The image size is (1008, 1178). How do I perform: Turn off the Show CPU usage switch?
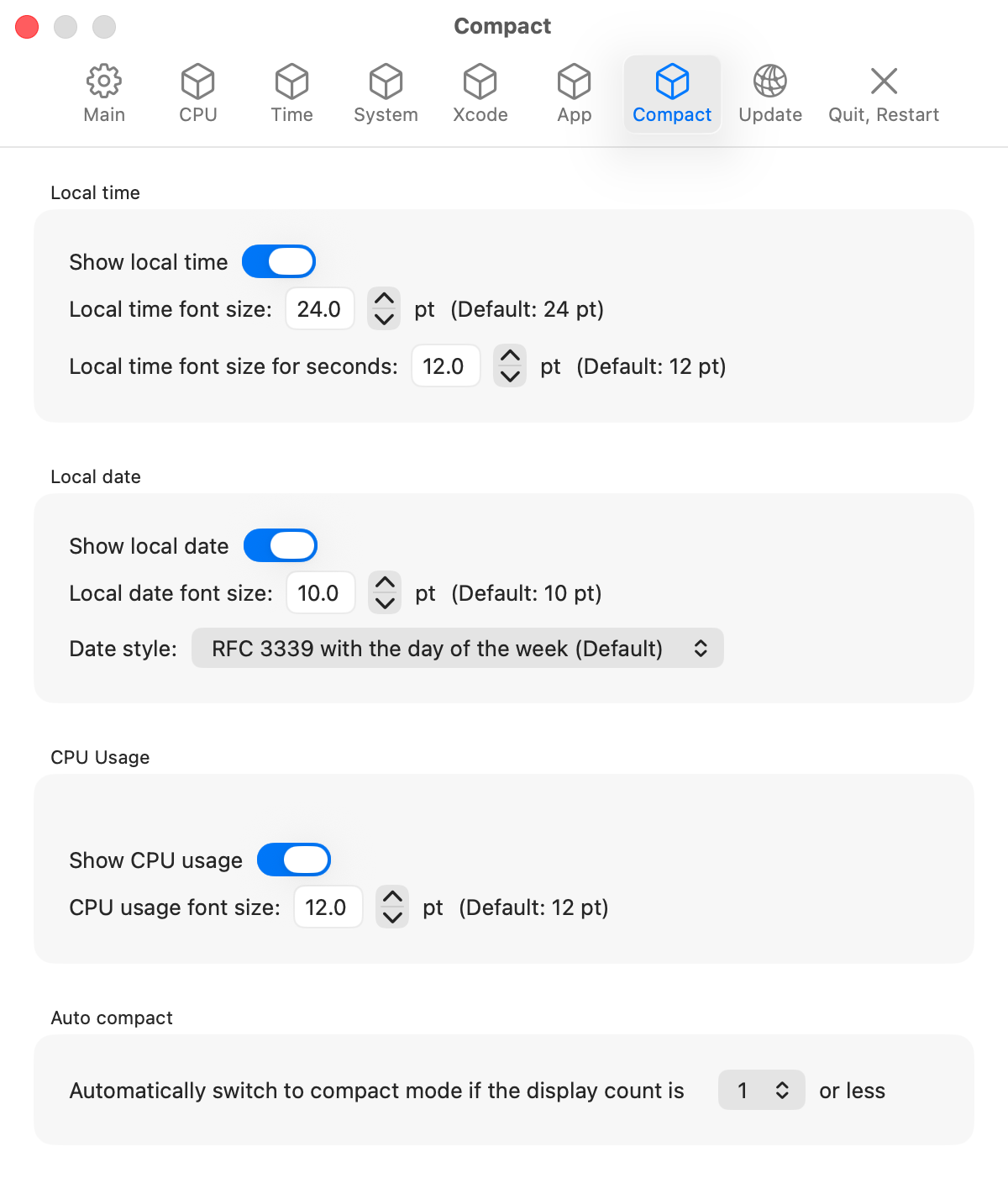click(294, 860)
